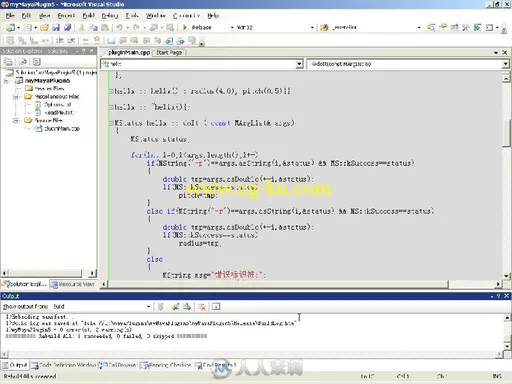Viewport: 512px width, 384px height.
Task: Click the Toggle Bookmark icon in text toolbar
Action: click(111, 40)
